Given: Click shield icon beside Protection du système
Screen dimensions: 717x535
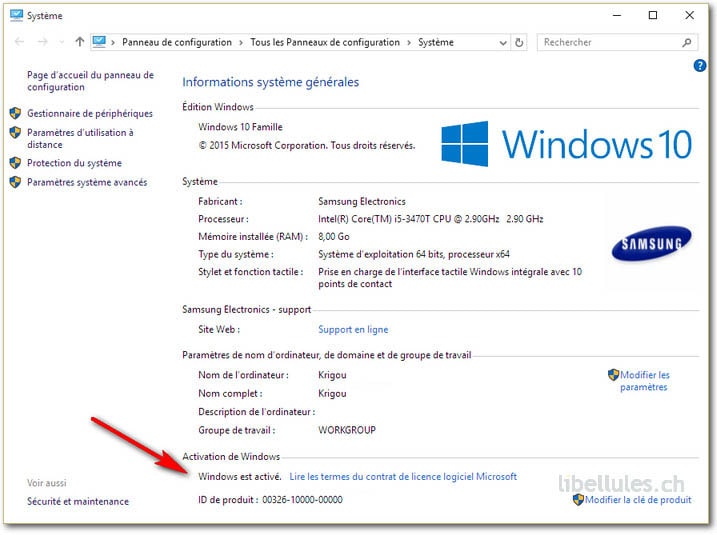Looking at the screenshot, I should pos(15,163).
